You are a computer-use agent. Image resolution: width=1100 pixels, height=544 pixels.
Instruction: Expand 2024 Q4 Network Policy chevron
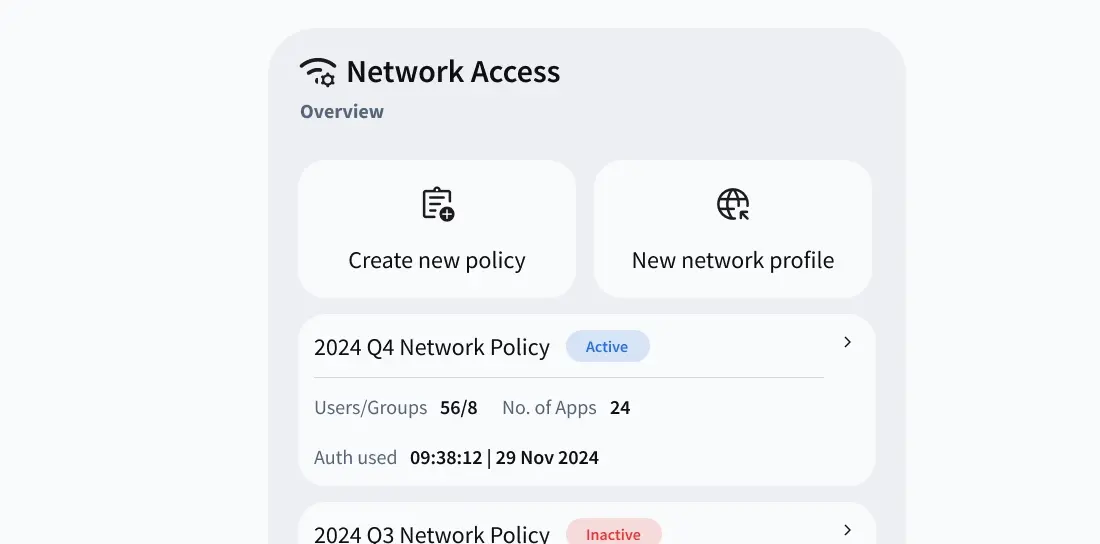pos(847,342)
